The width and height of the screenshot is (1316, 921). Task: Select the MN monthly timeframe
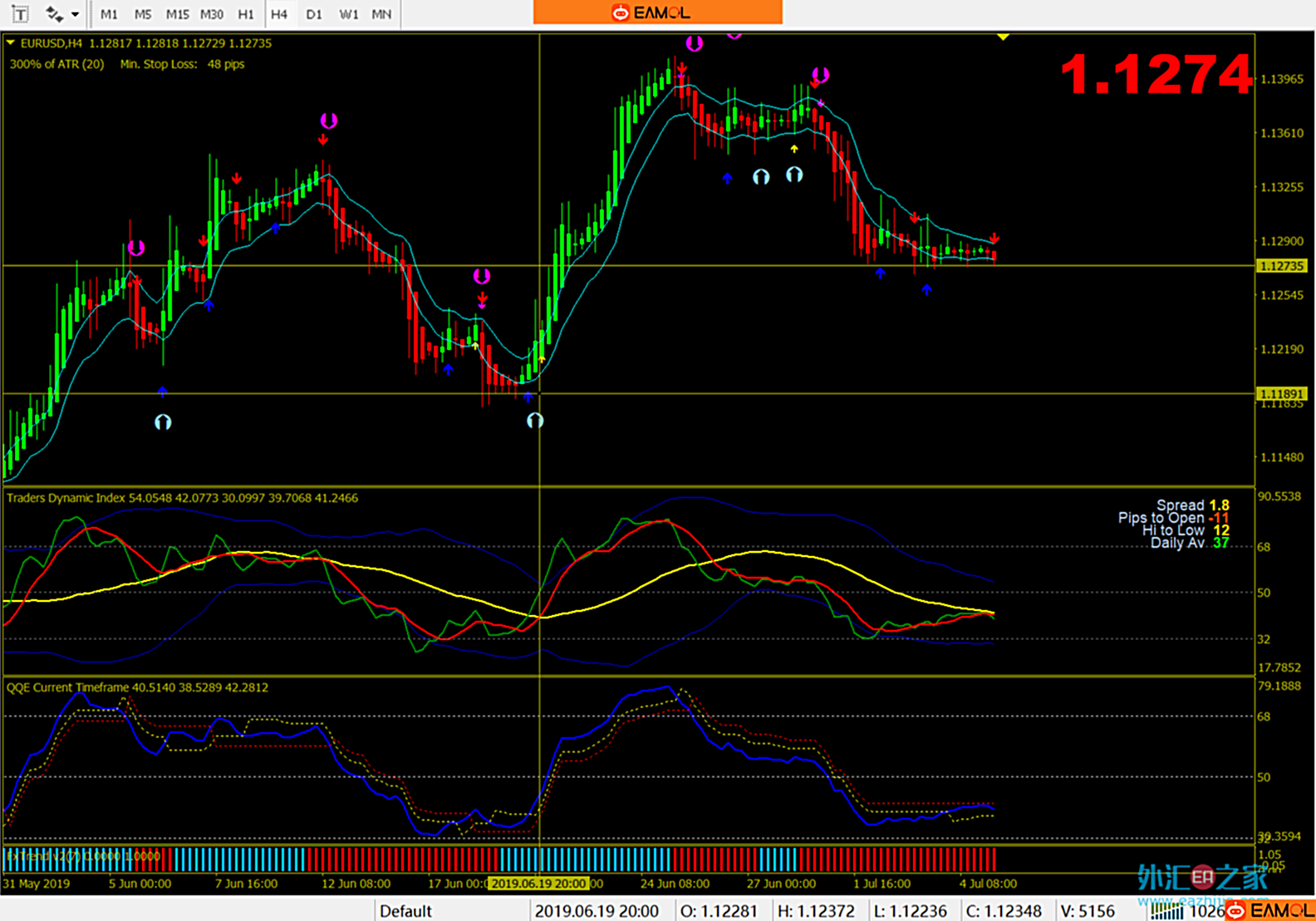coord(381,14)
